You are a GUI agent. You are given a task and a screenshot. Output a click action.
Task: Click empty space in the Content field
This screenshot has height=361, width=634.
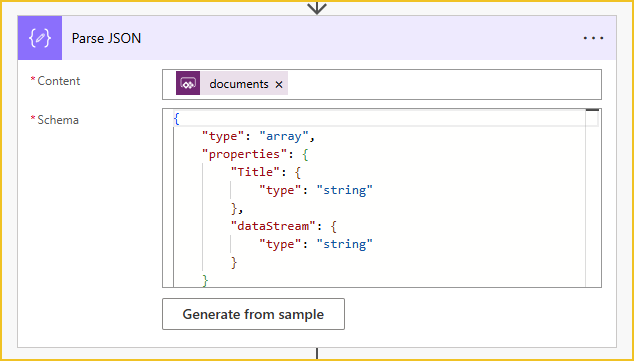445,84
